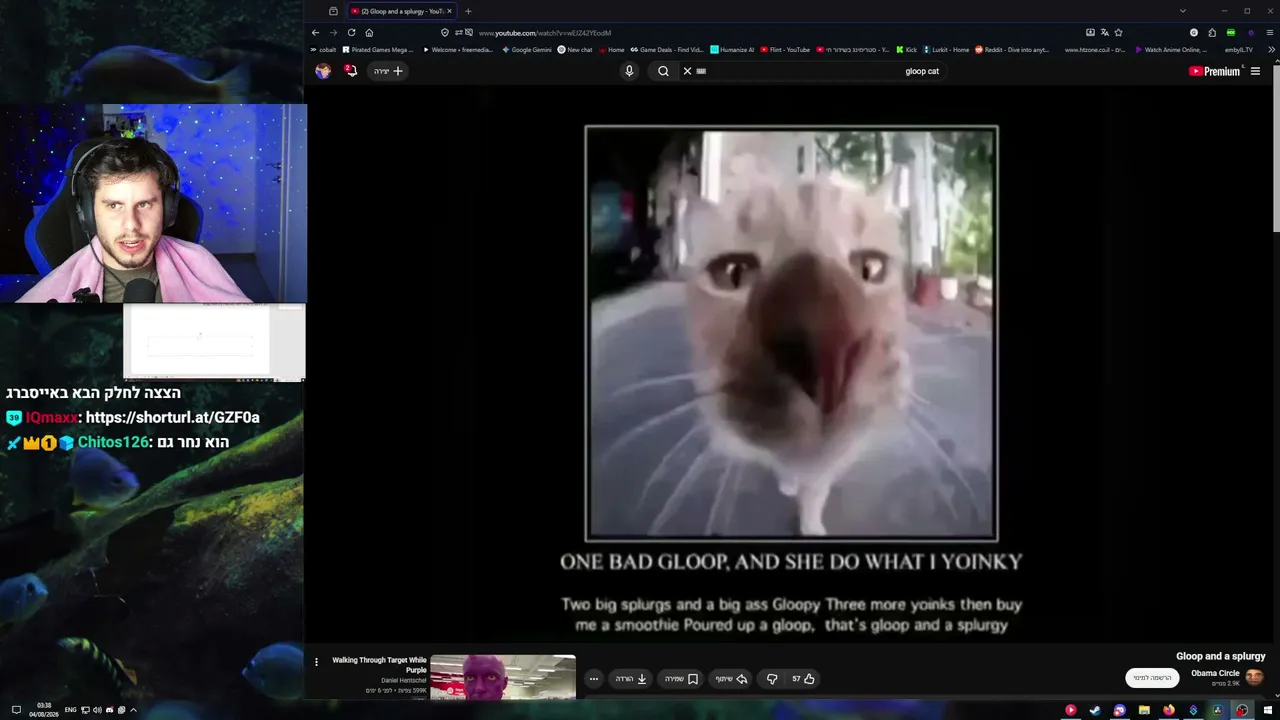Show more bookmarks with the chevron
The width and height of the screenshot is (1280, 720).
[1271, 49]
